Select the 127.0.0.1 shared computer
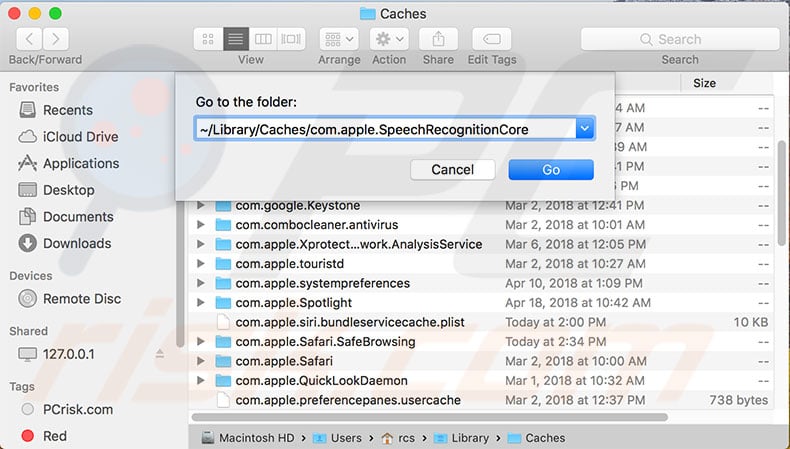790x449 pixels. pyautogui.click(x=68, y=354)
